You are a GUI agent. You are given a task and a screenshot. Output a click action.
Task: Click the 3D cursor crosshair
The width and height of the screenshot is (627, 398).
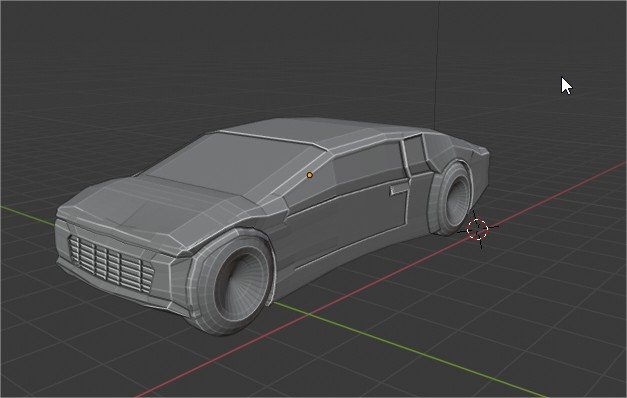(x=477, y=229)
